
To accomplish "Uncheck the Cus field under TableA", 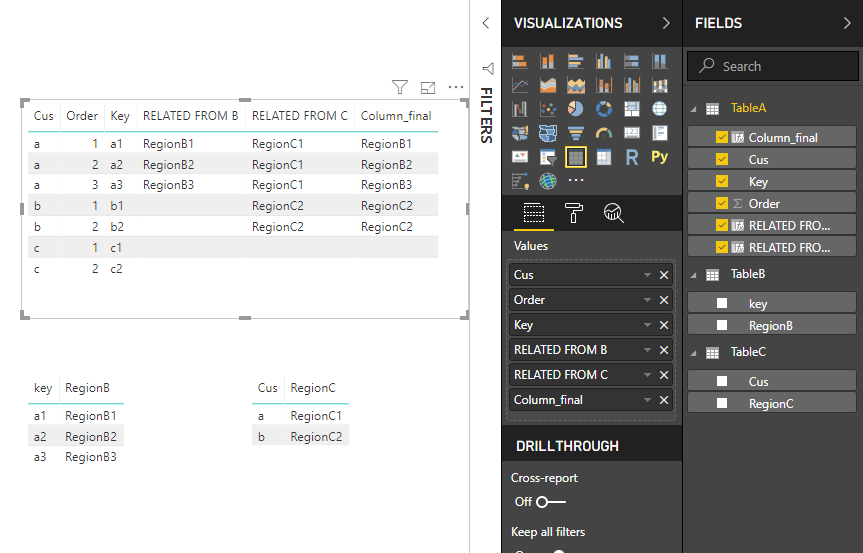I will point(722,160).
